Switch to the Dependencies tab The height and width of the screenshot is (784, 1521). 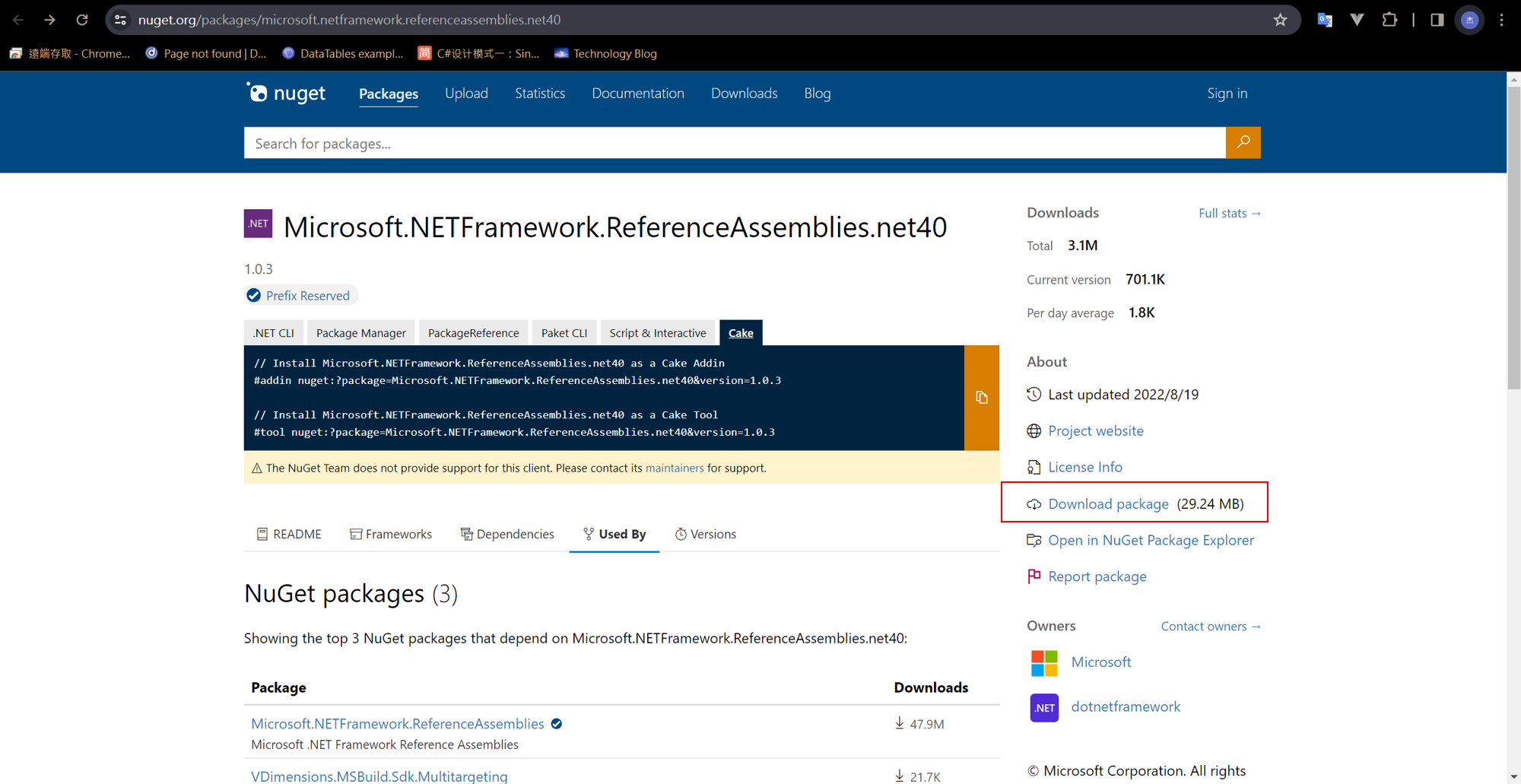(x=507, y=534)
